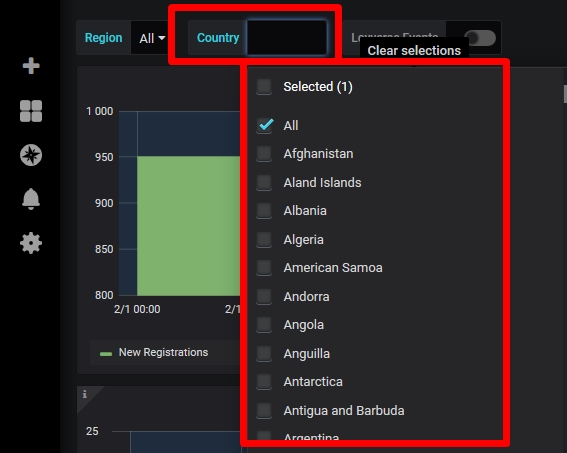Click the Country search input field
The height and width of the screenshot is (453, 567).
(287, 38)
